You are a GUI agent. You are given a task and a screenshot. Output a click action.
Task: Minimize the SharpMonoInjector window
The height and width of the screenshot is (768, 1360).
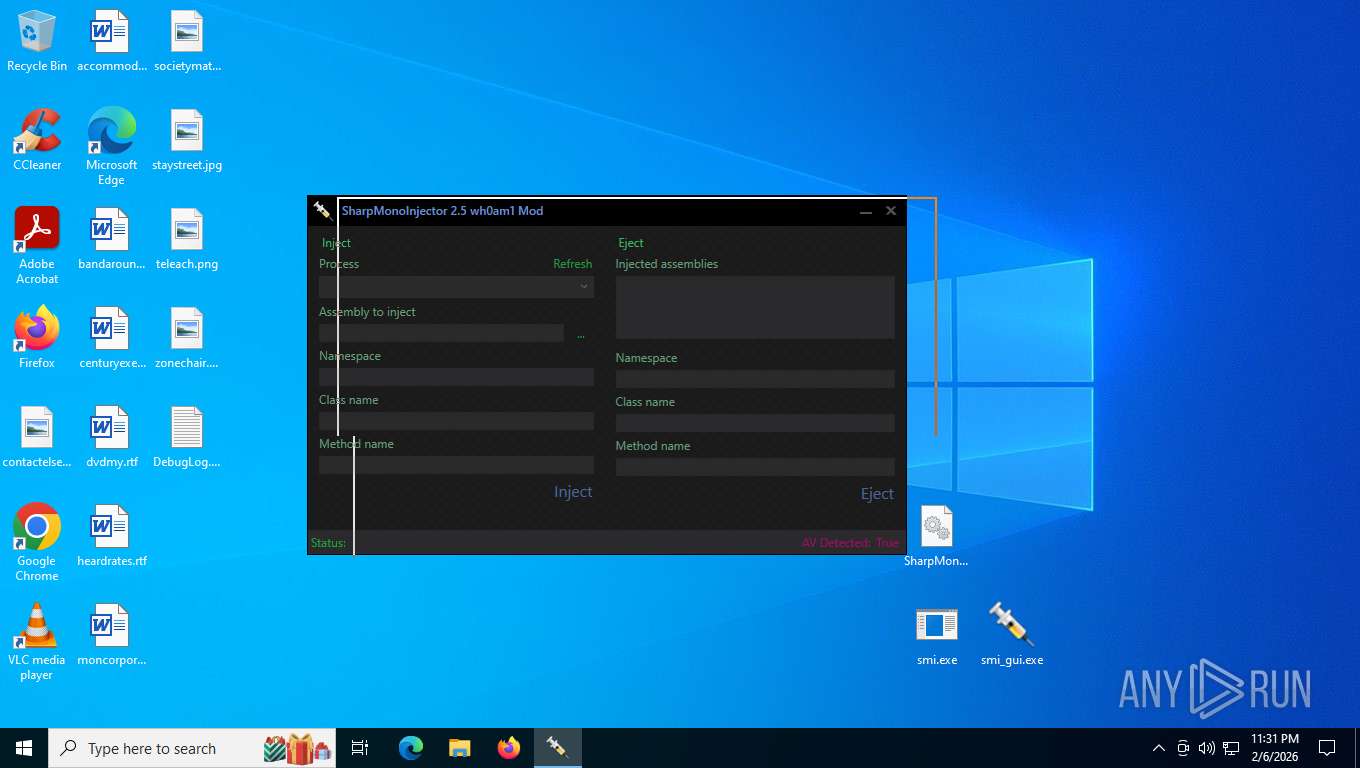tap(866, 211)
